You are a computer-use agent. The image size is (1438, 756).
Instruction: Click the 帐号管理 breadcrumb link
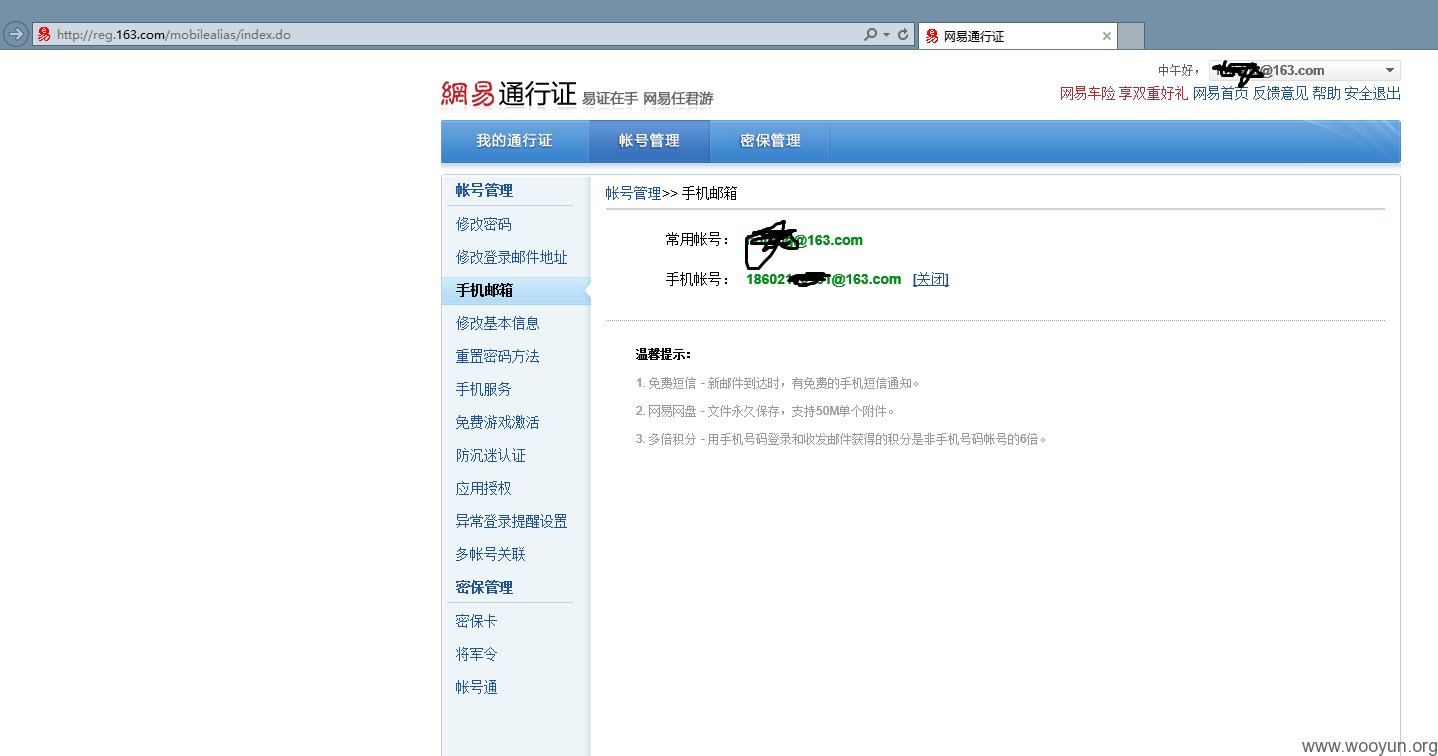point(633,193)
